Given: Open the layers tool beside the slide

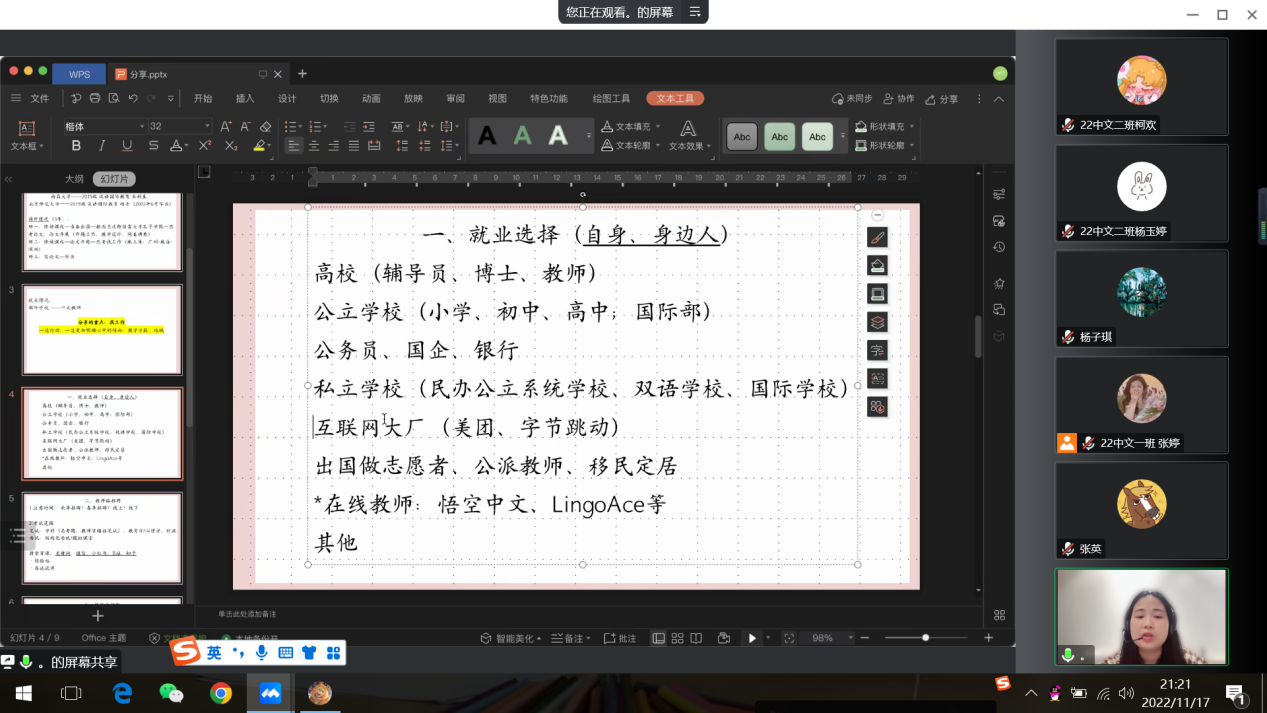Looking at the screenshot, I should (x=877, y=322).
